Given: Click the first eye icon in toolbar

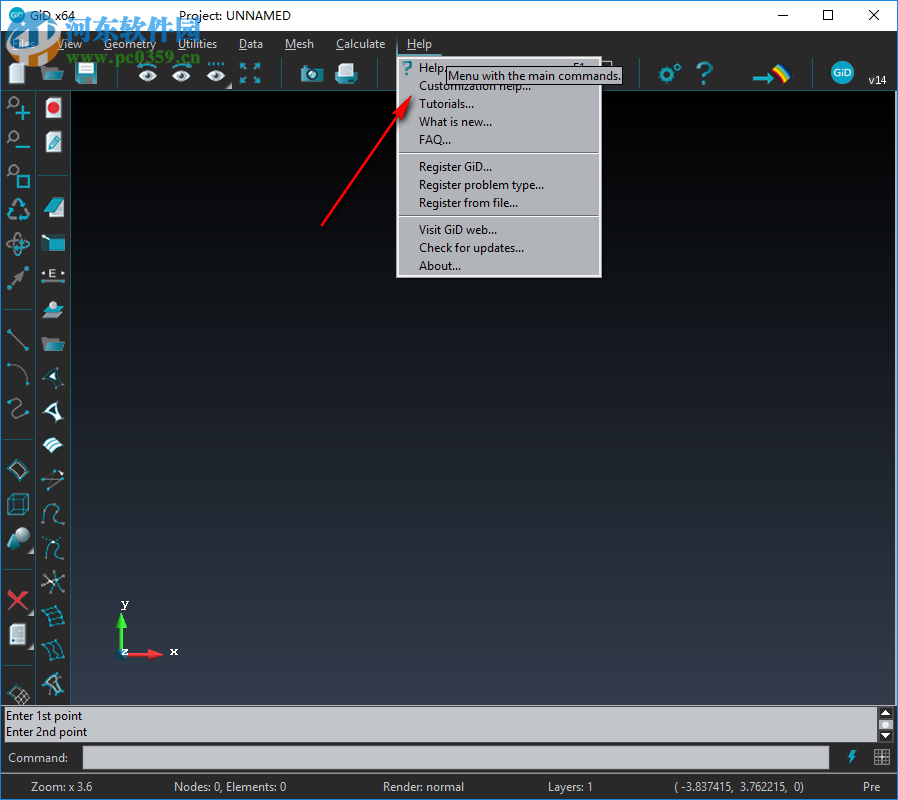Looking at the screenshot, I should coord(147,74).
